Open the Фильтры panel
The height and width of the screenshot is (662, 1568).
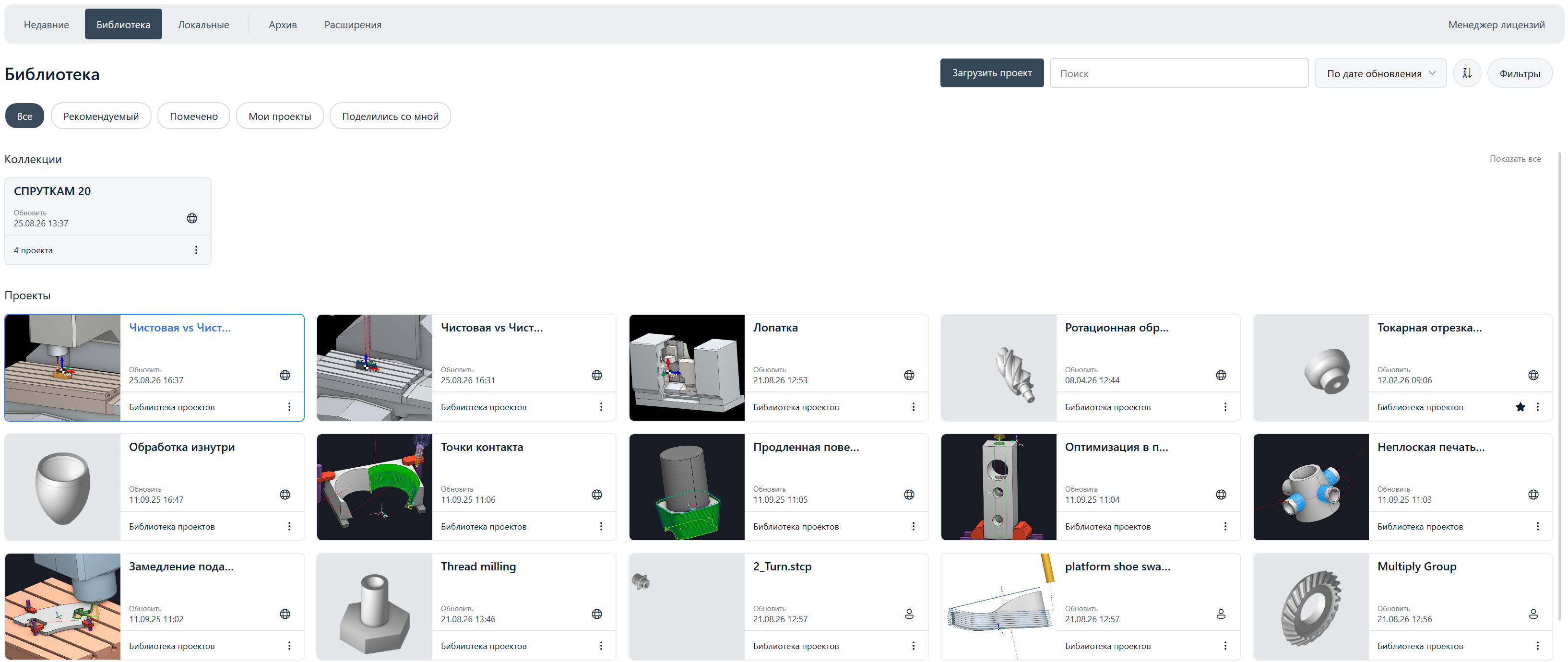(x=1520, y=73)
